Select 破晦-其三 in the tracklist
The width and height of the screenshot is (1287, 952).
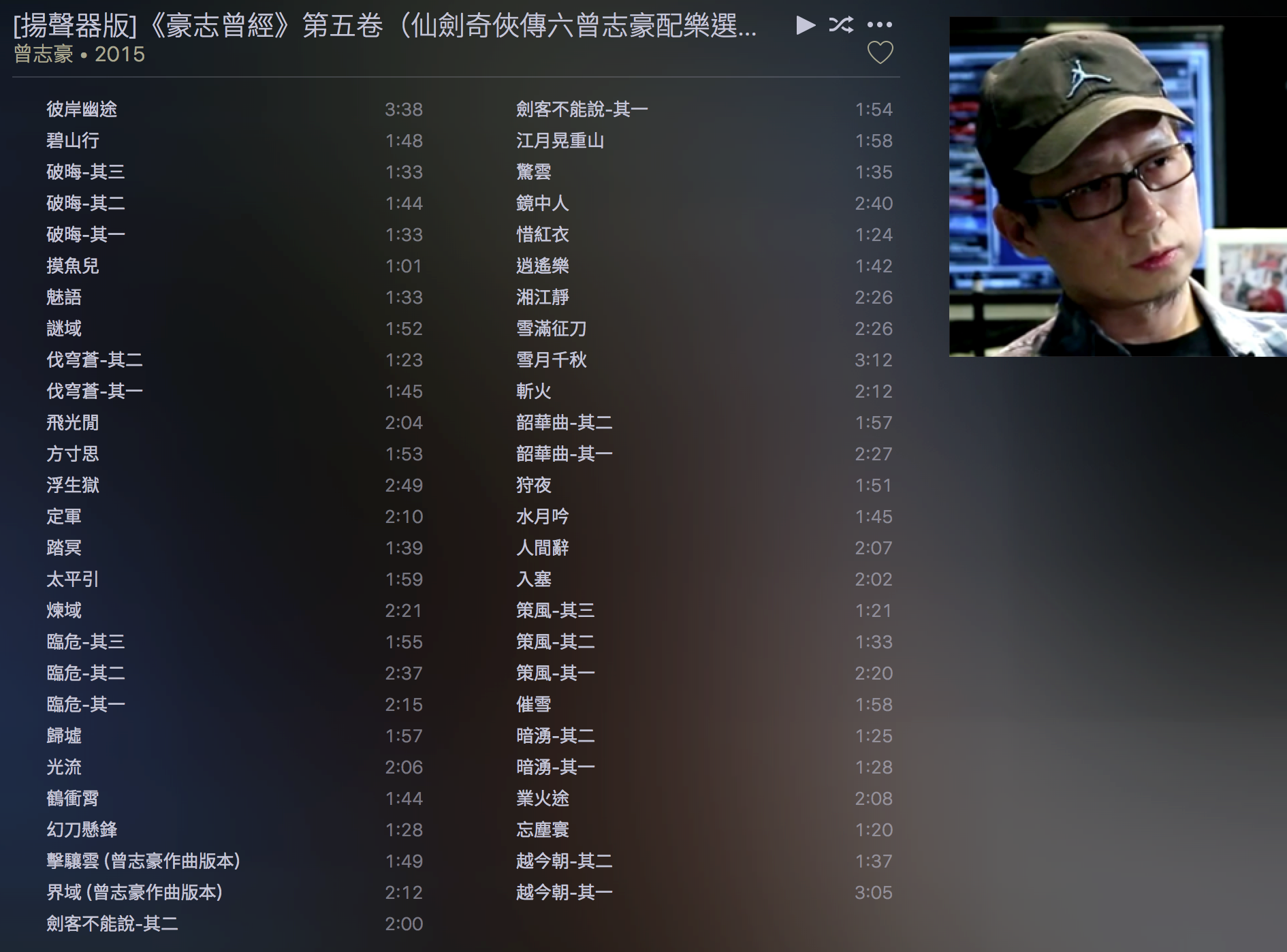[x=84, y=172]
